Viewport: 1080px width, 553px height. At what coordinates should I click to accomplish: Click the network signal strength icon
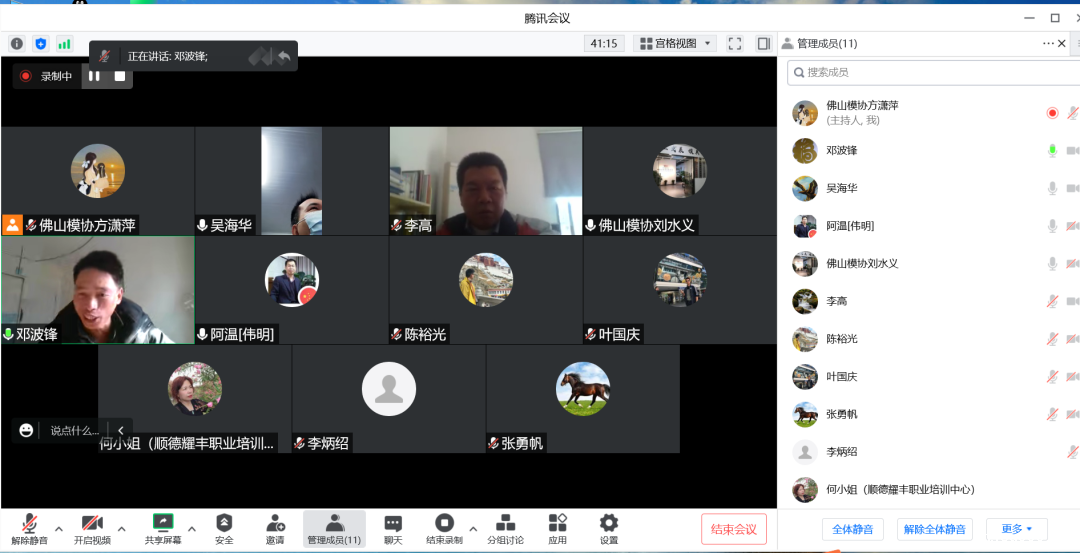coord(64,44)
